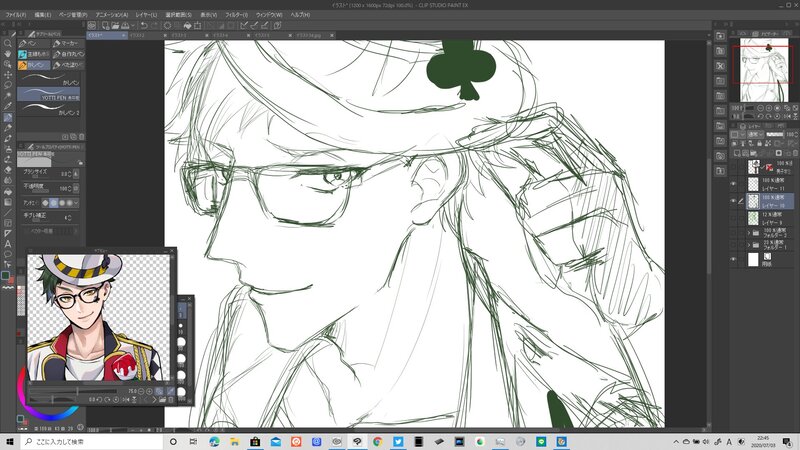Select the Text tool
800x450 pixels.
point(8,244)
